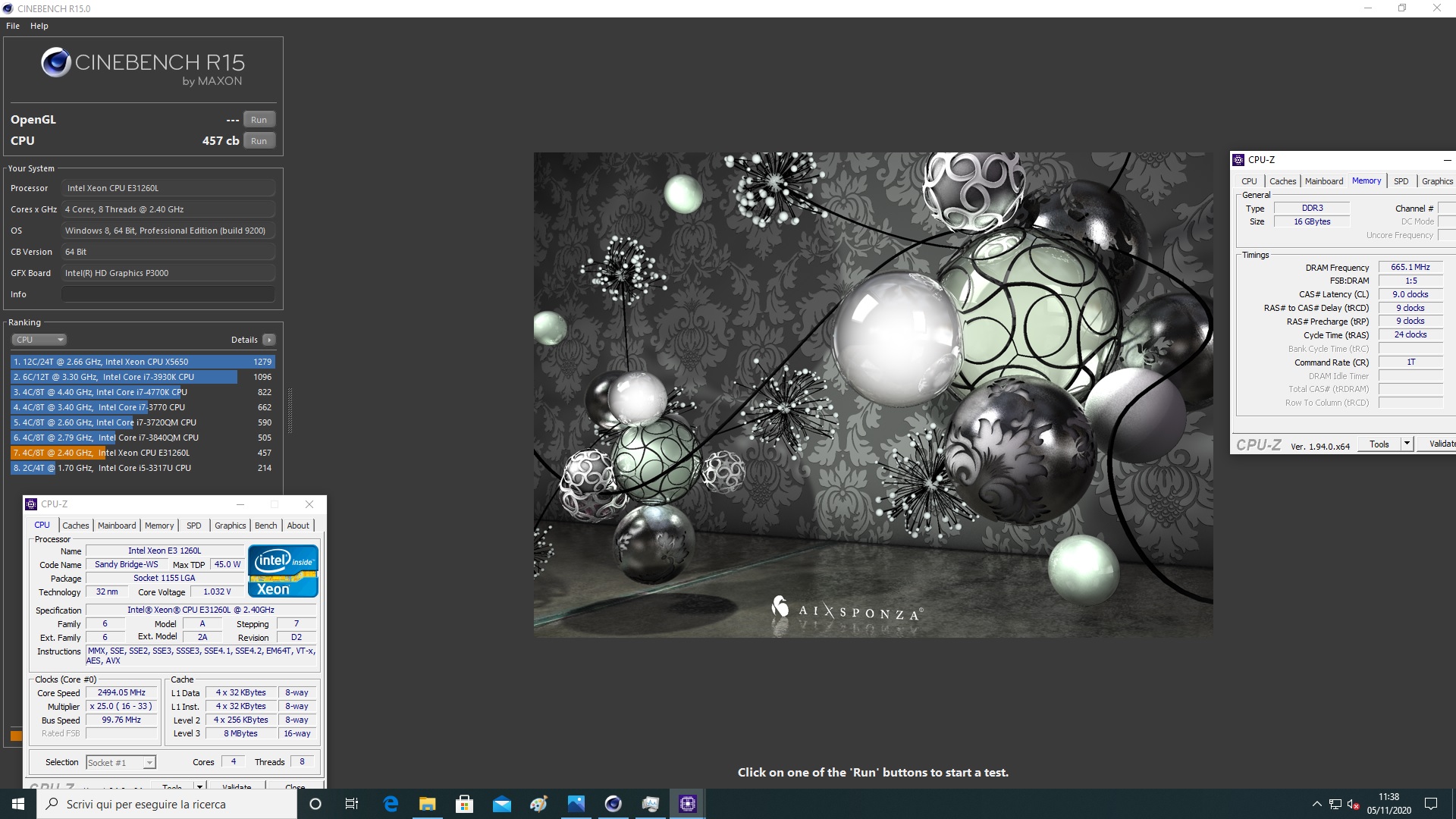Open Cortana from the taskbar
1456x819 pixels.
pos(315,804)
